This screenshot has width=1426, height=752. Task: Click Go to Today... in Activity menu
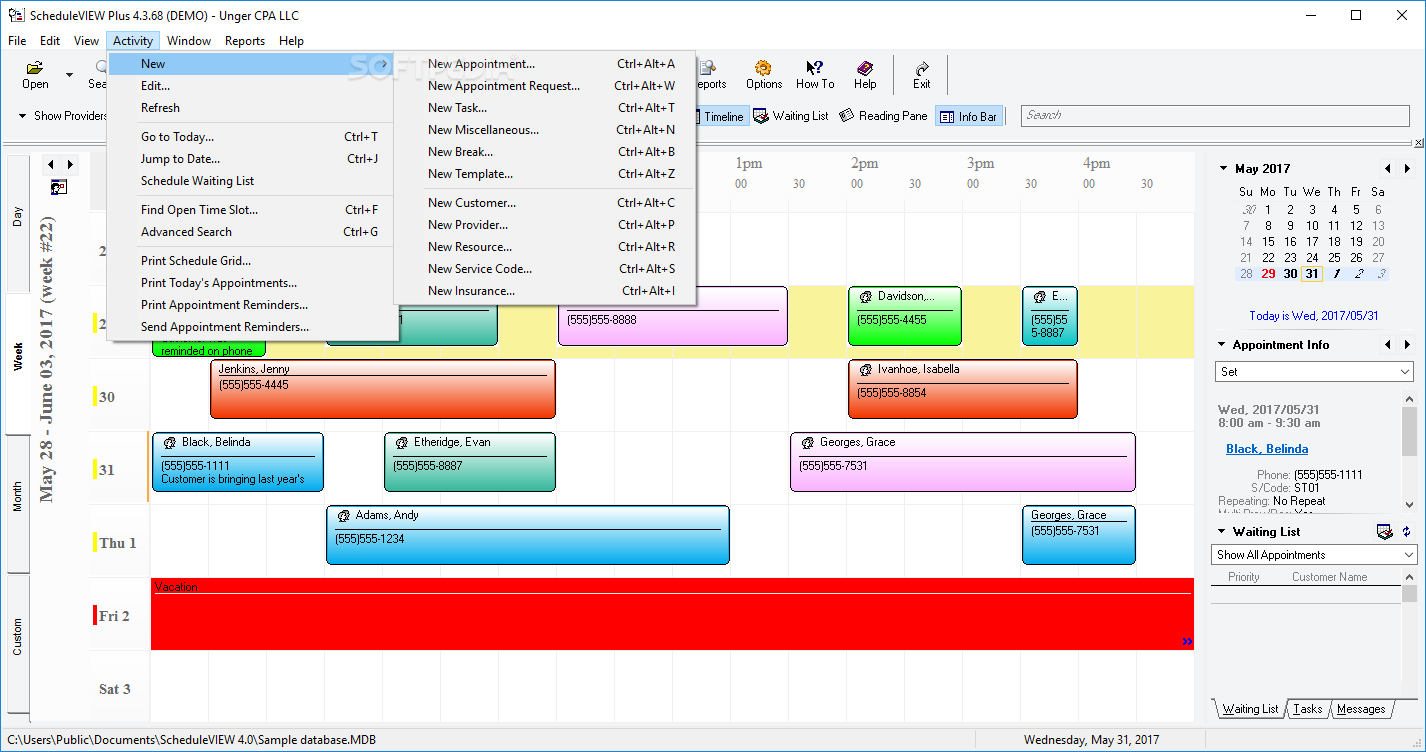253,137
